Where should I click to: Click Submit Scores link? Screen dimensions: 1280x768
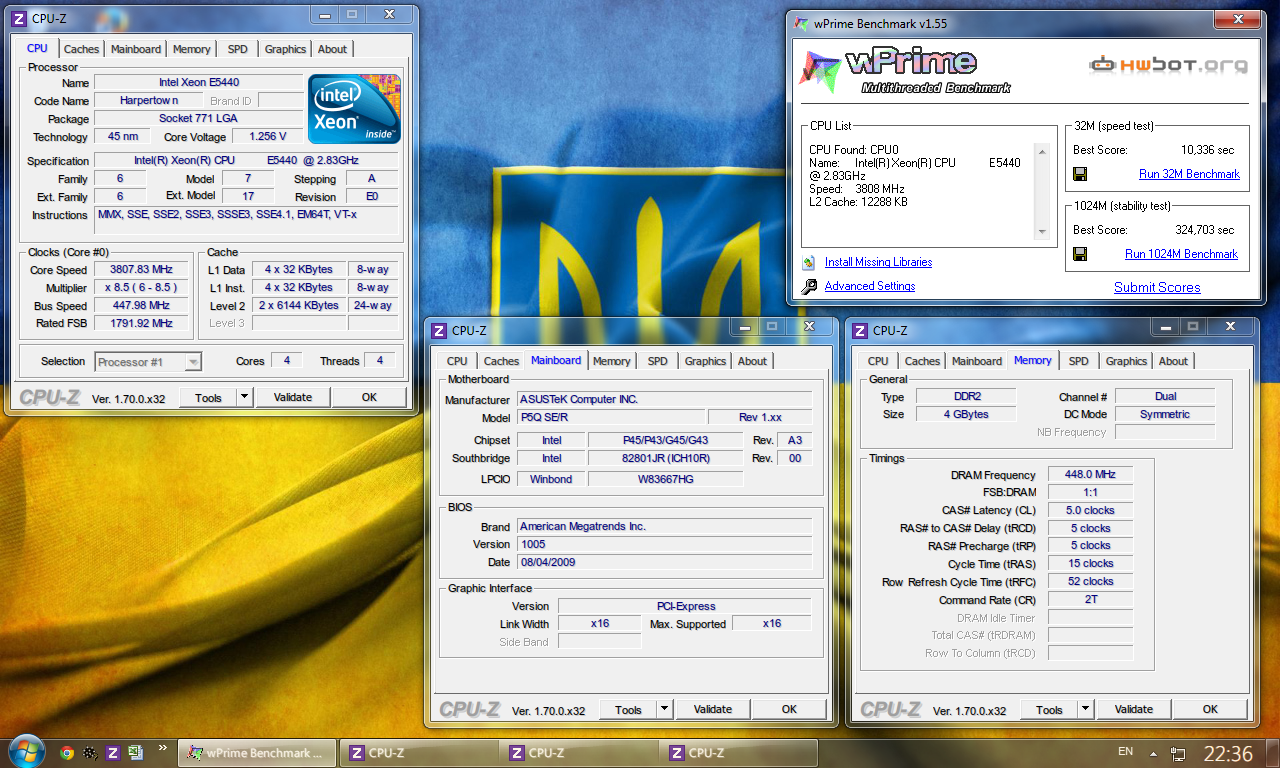(1157, 287)
